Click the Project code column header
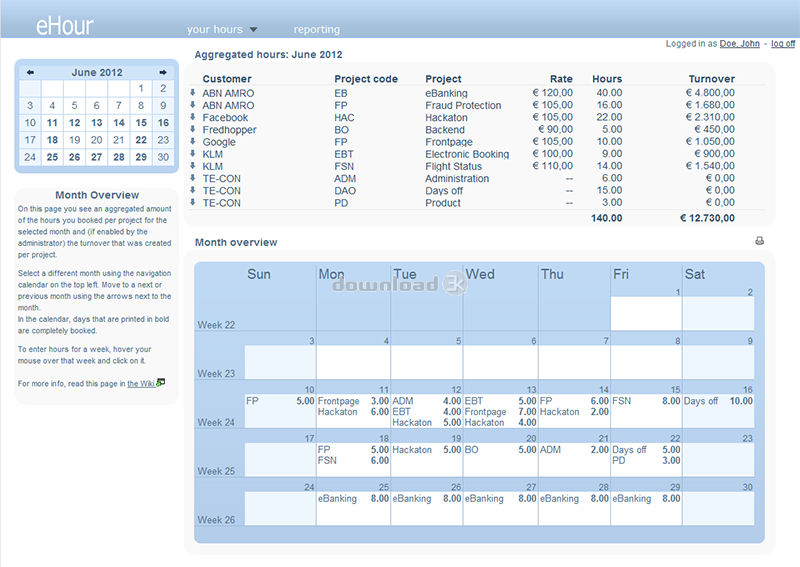 click(366, 79)
